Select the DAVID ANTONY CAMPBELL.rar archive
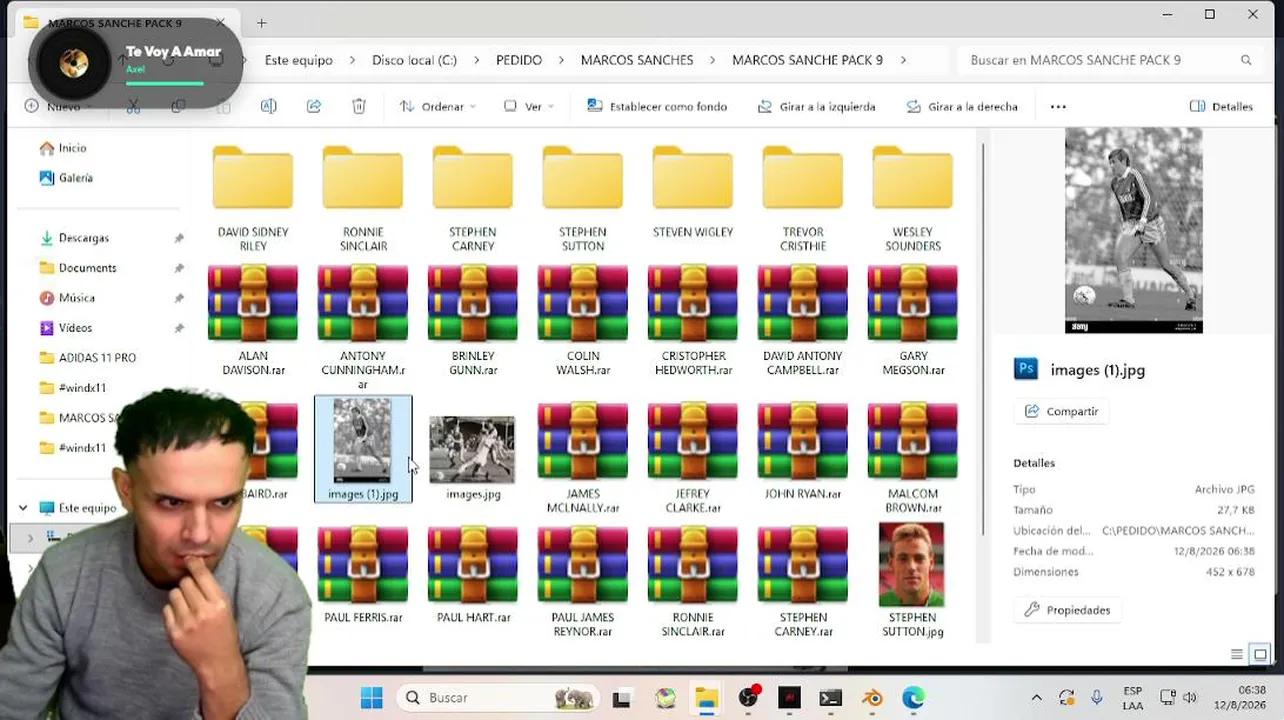This screenshot has width=1284, height=720. [803, 321]
